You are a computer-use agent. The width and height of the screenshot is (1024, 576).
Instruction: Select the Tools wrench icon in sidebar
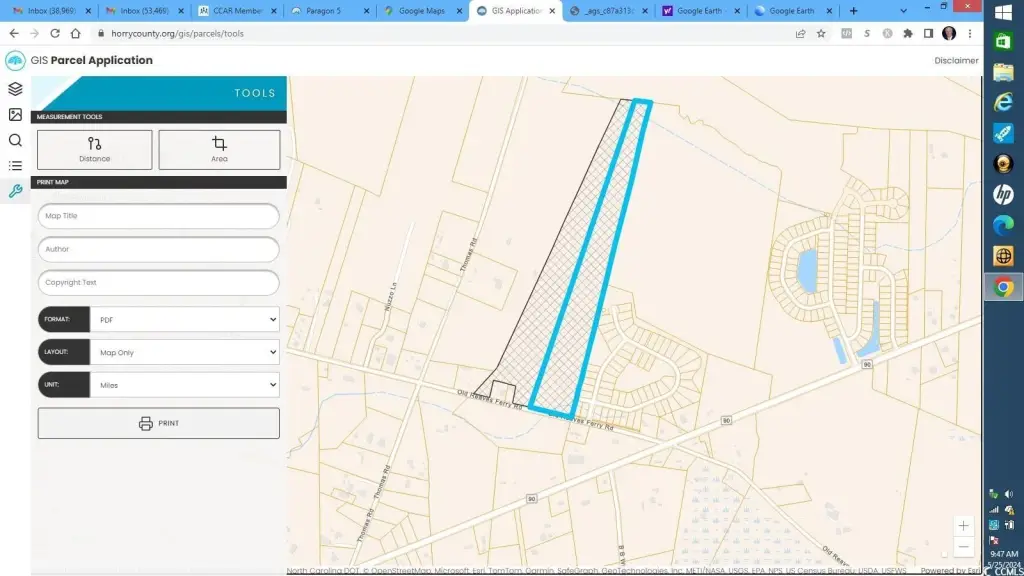click(x=15, y=191)
